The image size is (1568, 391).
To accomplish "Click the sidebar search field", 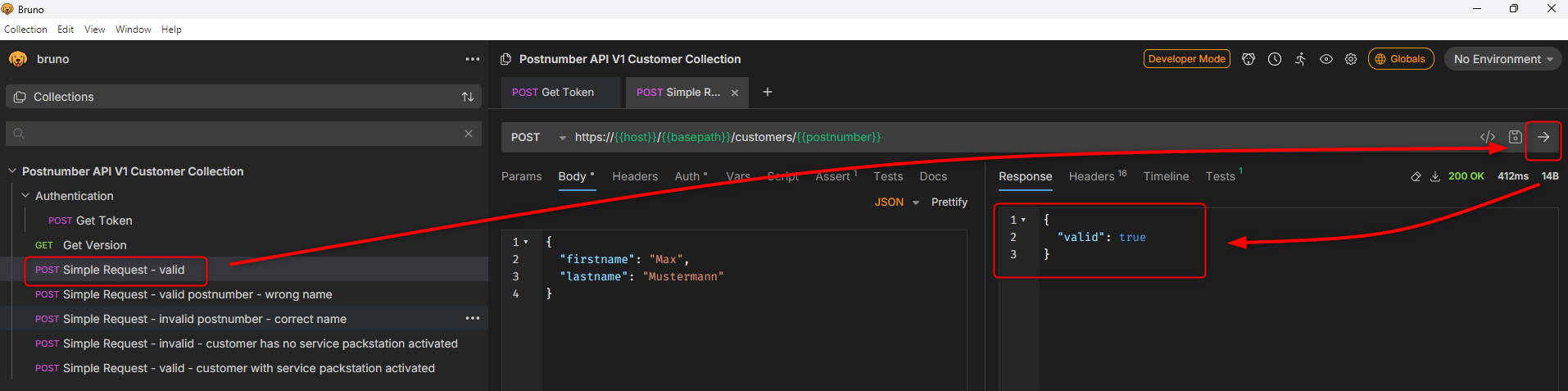I will (244, 134).
